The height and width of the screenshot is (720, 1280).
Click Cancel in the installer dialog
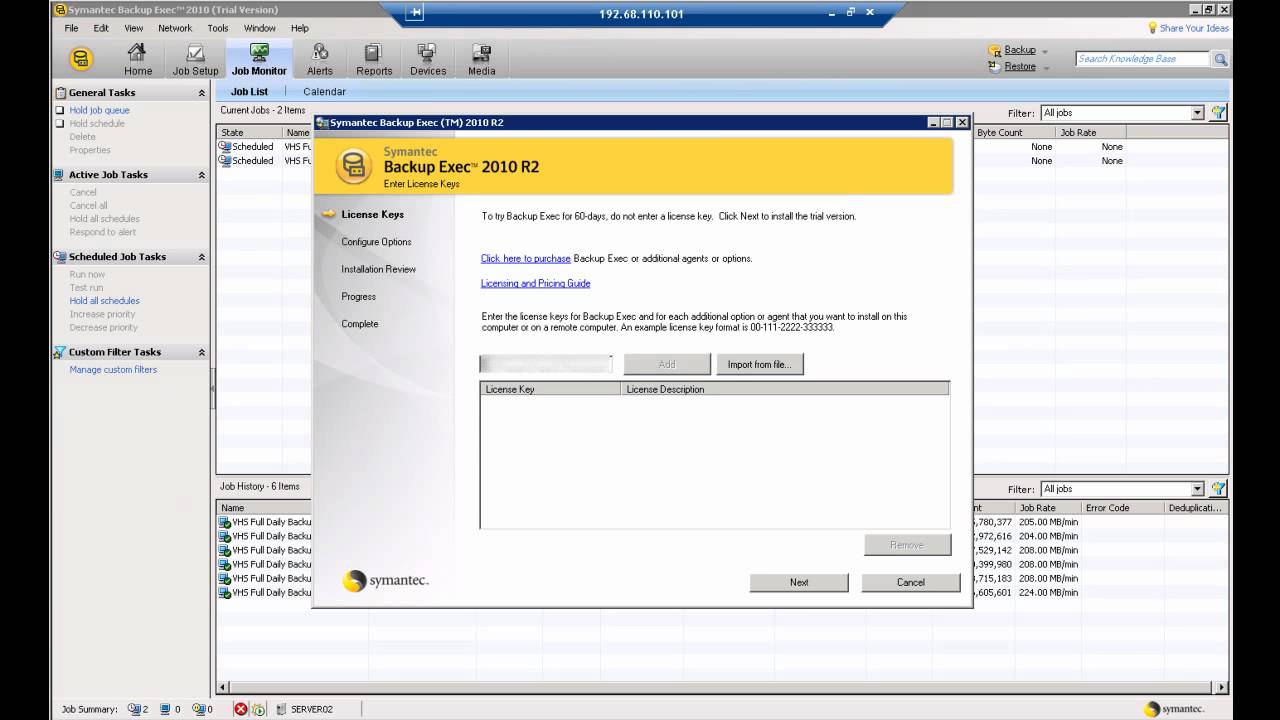click(x=911, y=582)
